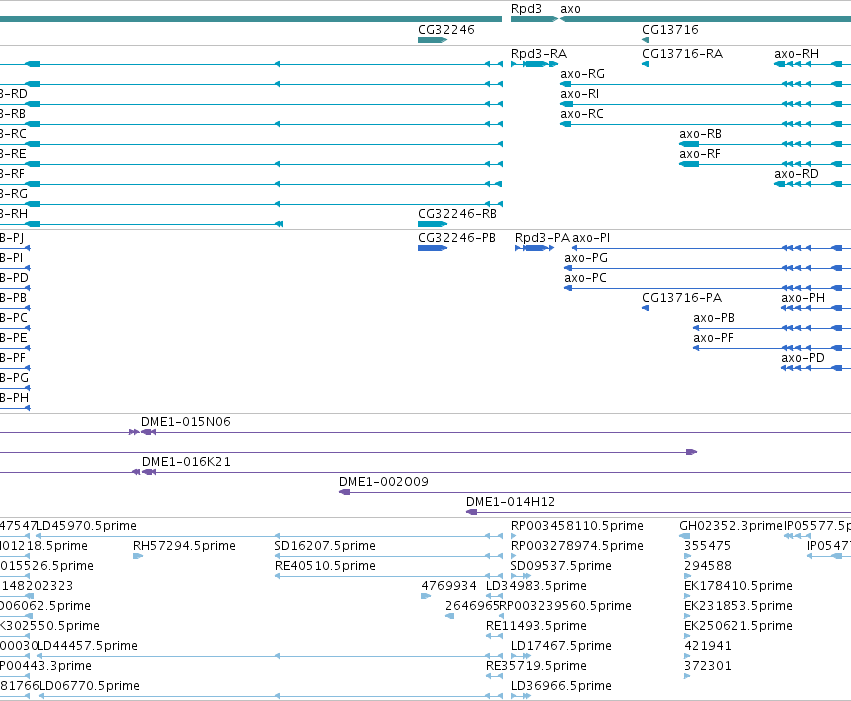Click the CG13716-RA transcript label
The height and width of the screenshot is (701, 851).
click(x=682, y=54)
